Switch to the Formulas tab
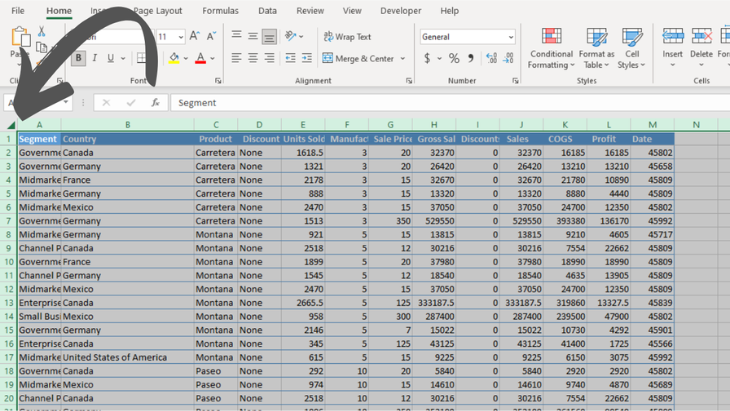The height and width of the screenshot is (411, 730). (220, 11)
